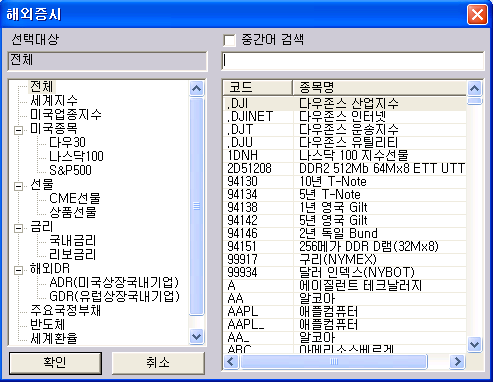
Task: Select 나스닥100 in the tree
Action: point(76,156)
